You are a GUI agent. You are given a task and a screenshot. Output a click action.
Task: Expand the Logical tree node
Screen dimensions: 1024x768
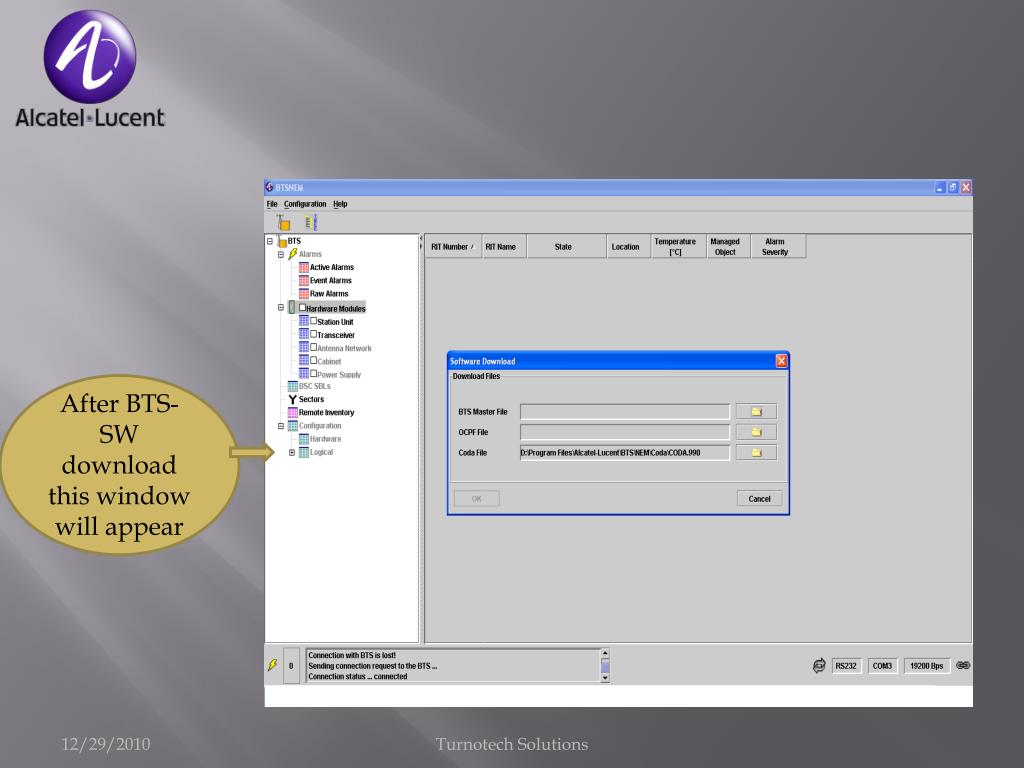[292, 452]
